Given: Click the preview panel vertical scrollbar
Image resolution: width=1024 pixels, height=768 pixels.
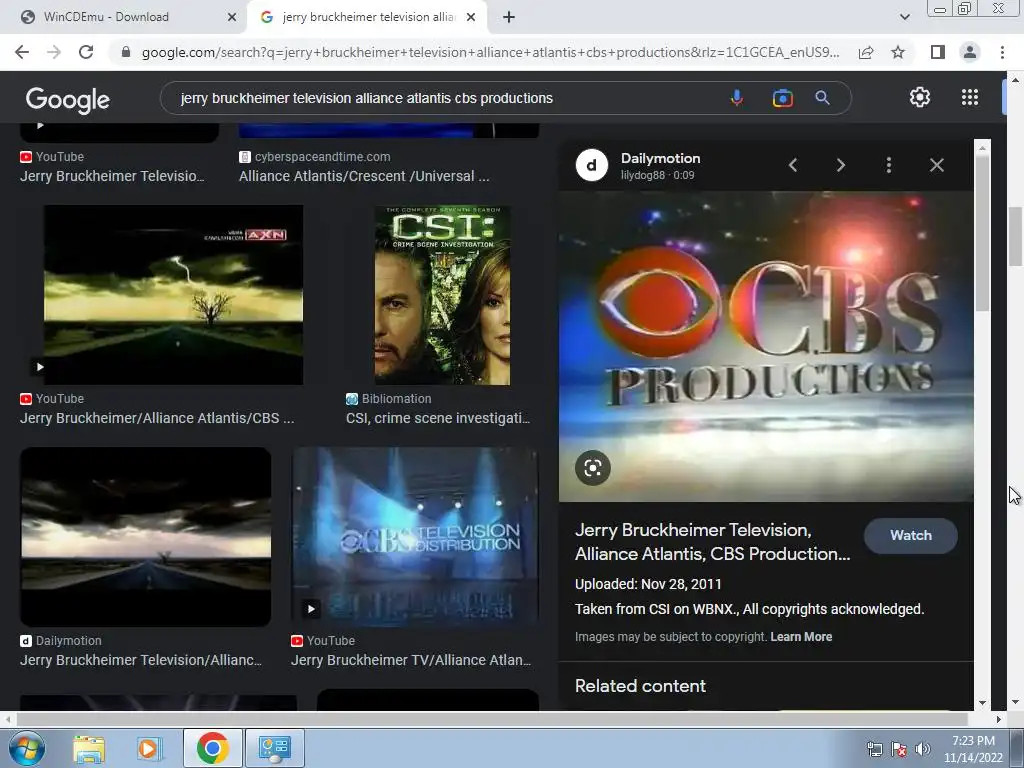Looking at the screenshot, I should [982, 232].
